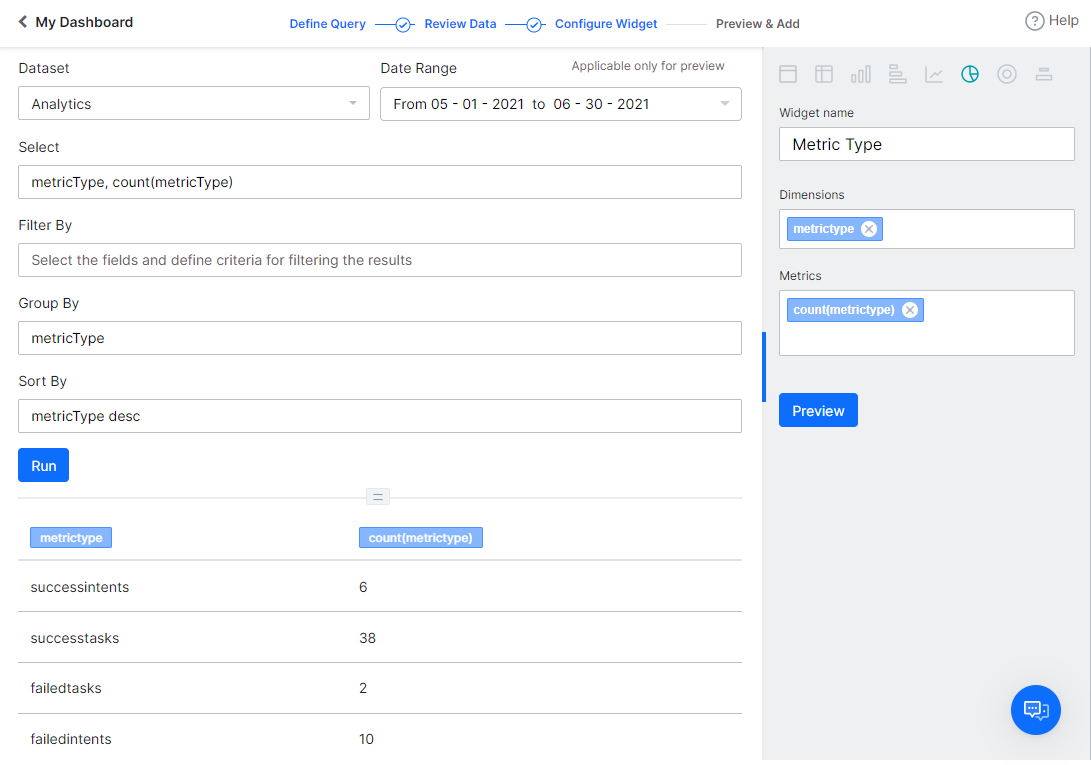The width and height of the screenshot is (1091, 765).
Task: Edit the Widget name field
Action: pyautogui.click(x=926, y=144)
